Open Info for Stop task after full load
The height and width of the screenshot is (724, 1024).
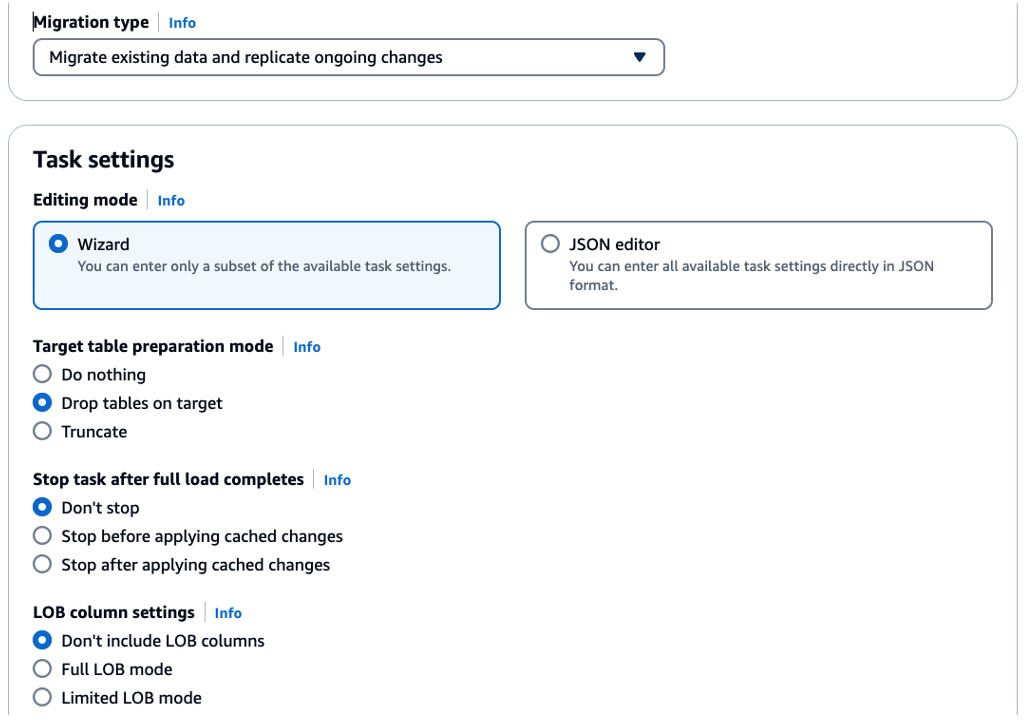tap(337, 480)
